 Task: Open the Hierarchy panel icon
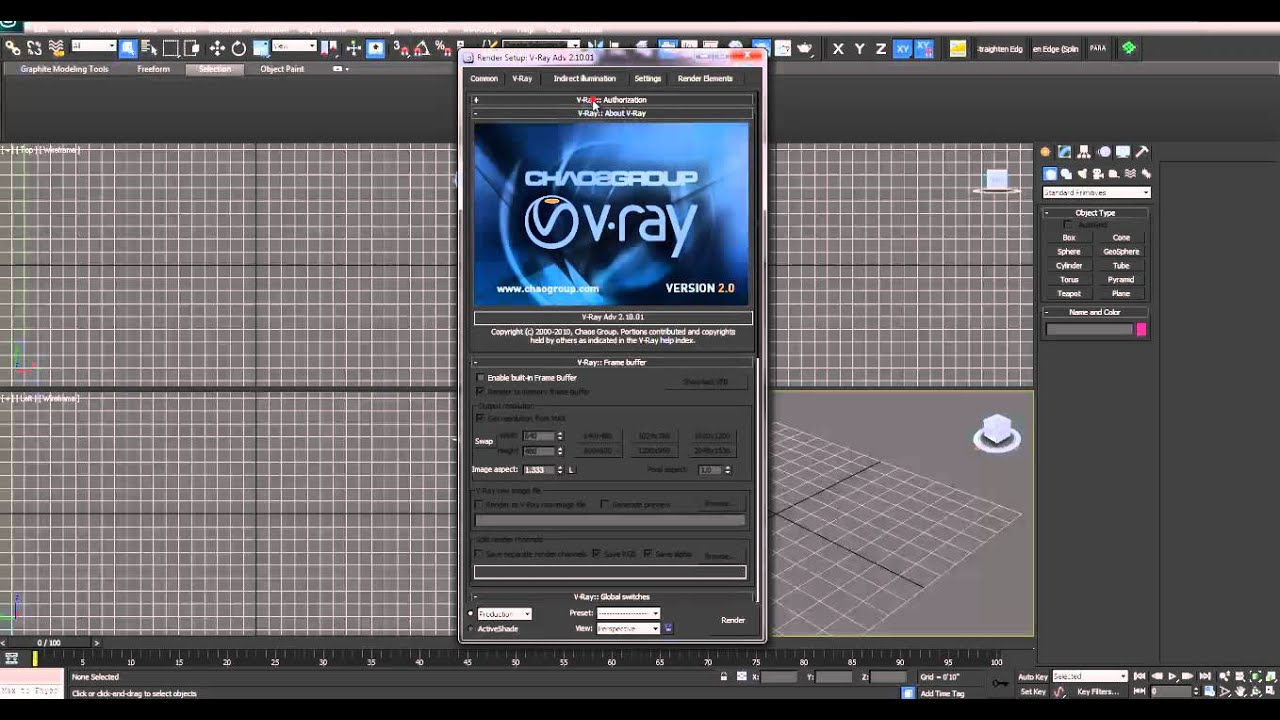(x=1084, y=152)
